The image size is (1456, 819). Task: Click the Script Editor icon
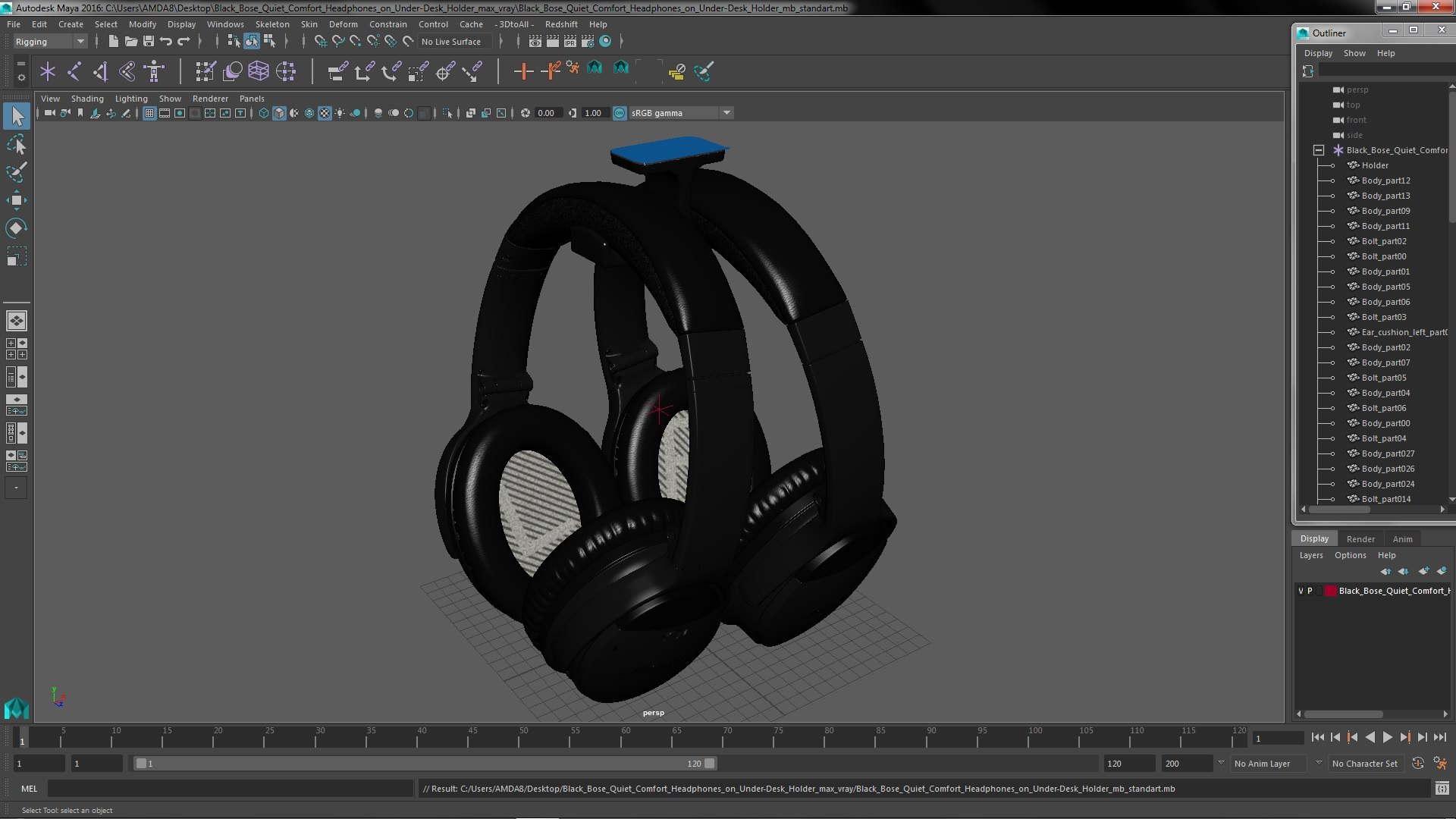pyautogui.click(x=1442, y=789)
